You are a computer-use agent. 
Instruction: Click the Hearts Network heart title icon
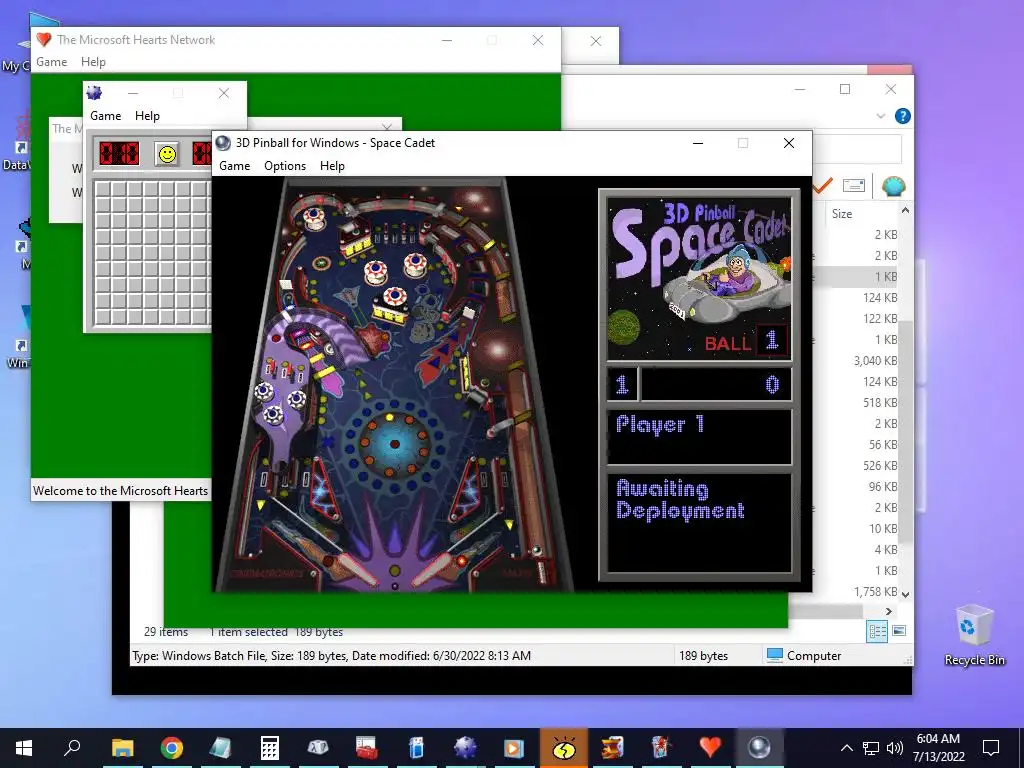44,39
